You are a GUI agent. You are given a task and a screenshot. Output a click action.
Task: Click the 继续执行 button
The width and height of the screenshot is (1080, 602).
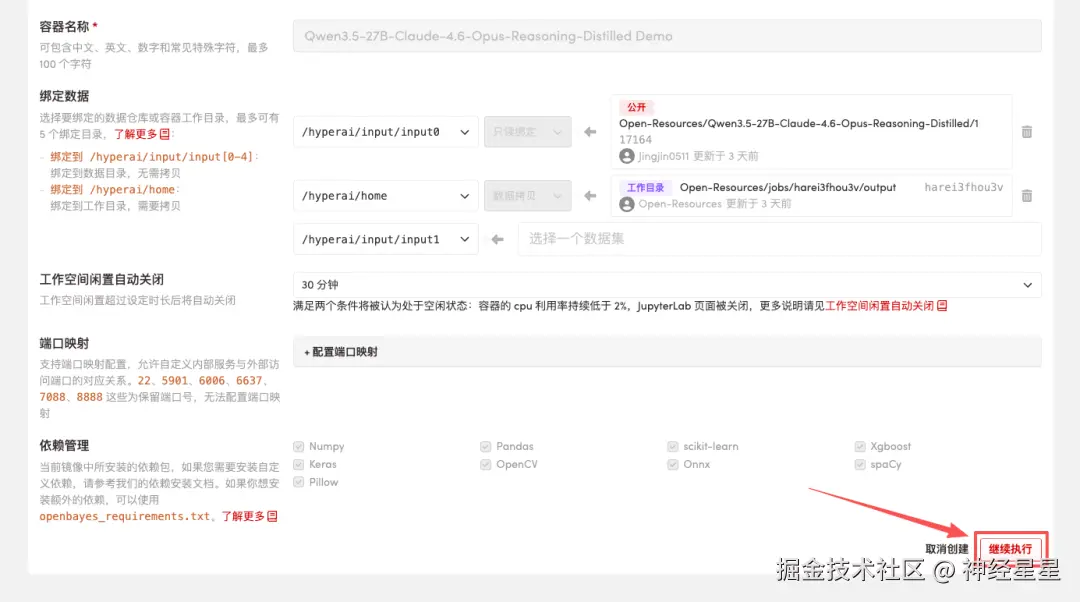coord(1011,548)
